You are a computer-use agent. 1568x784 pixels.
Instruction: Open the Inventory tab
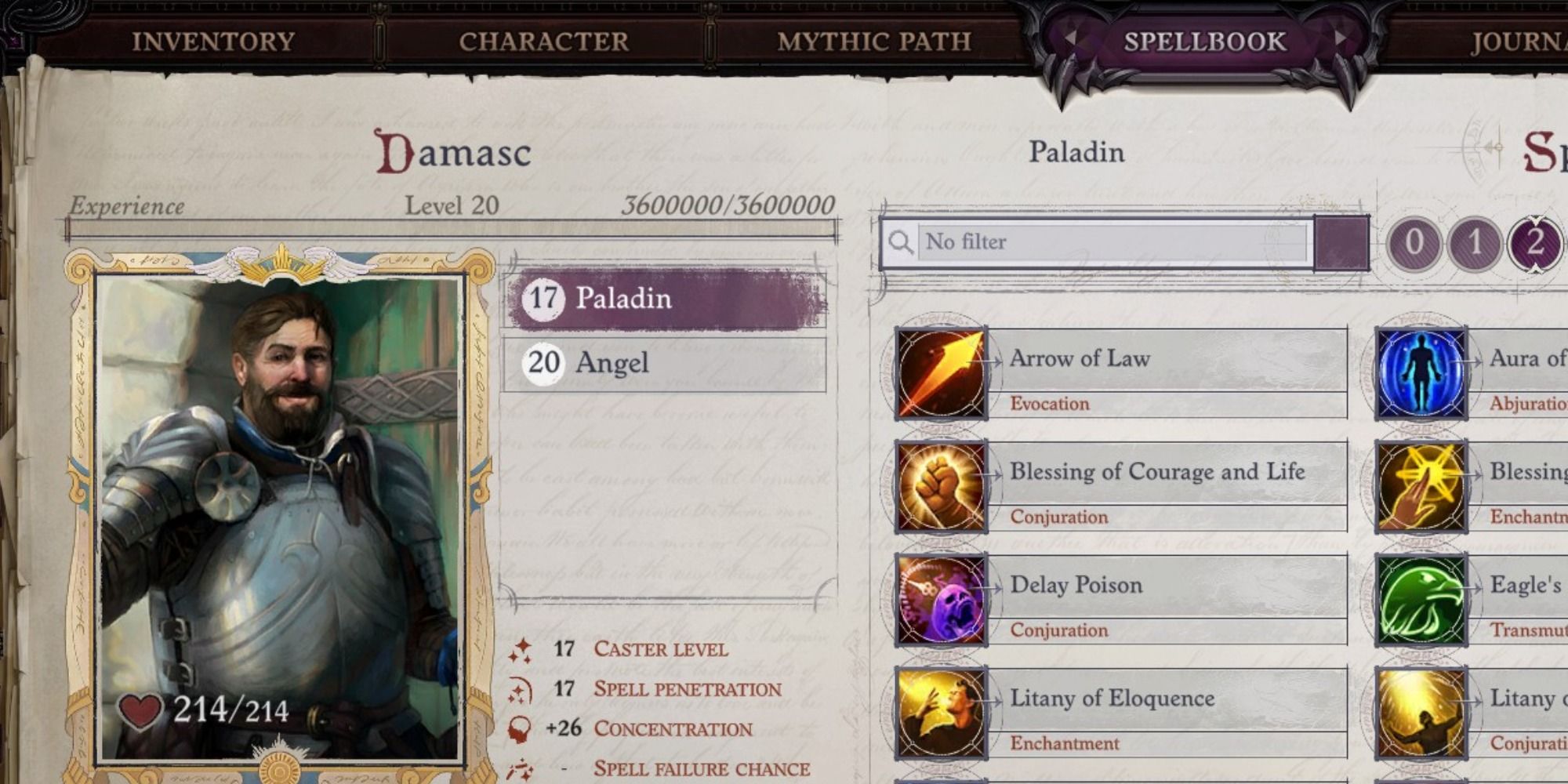[213, 42]
